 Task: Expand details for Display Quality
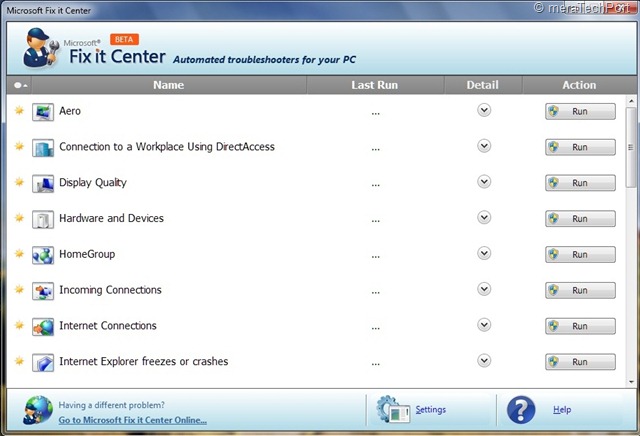click(484, 182)
